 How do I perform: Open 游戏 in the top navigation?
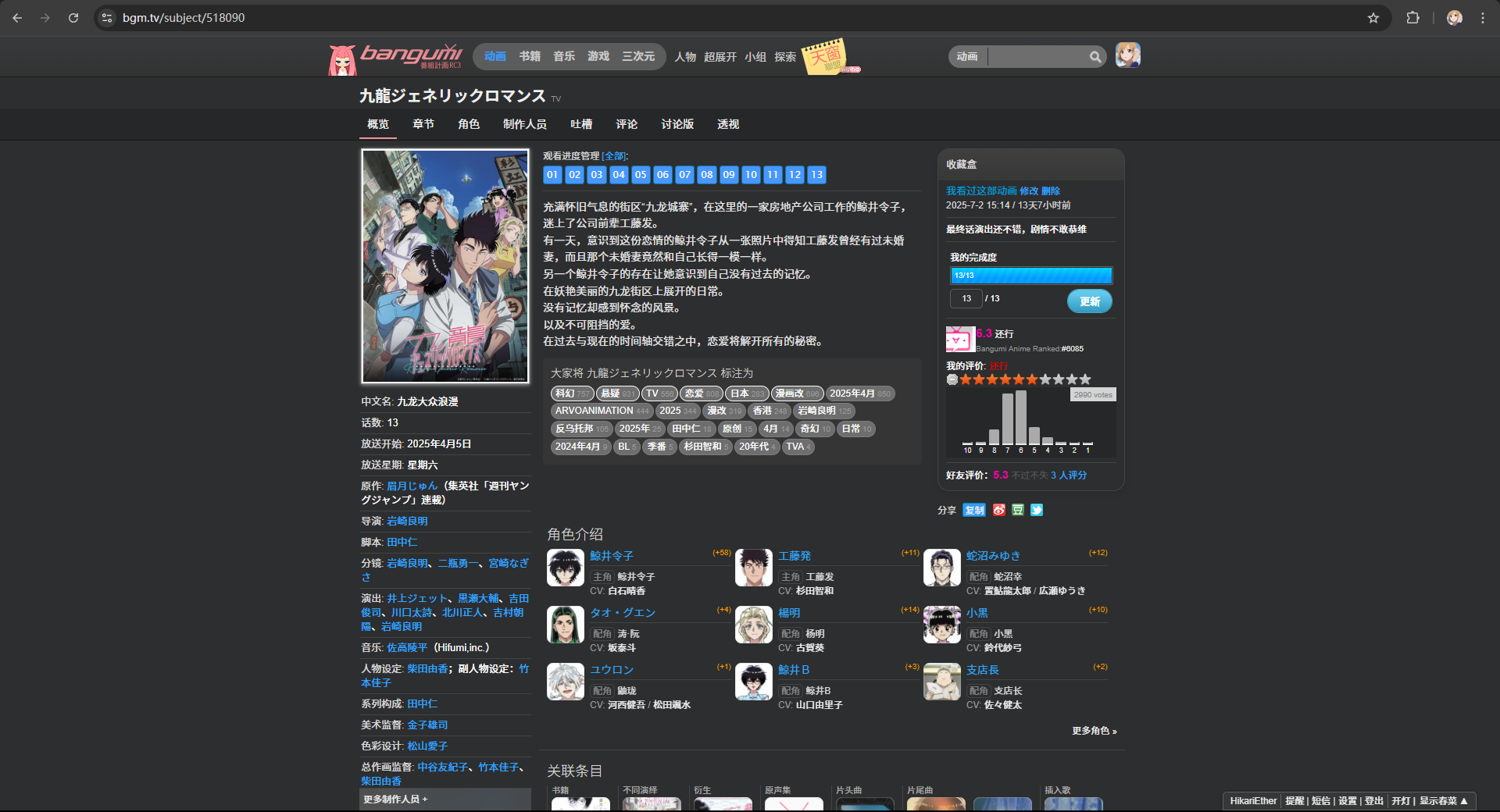[x=598, y=56]
